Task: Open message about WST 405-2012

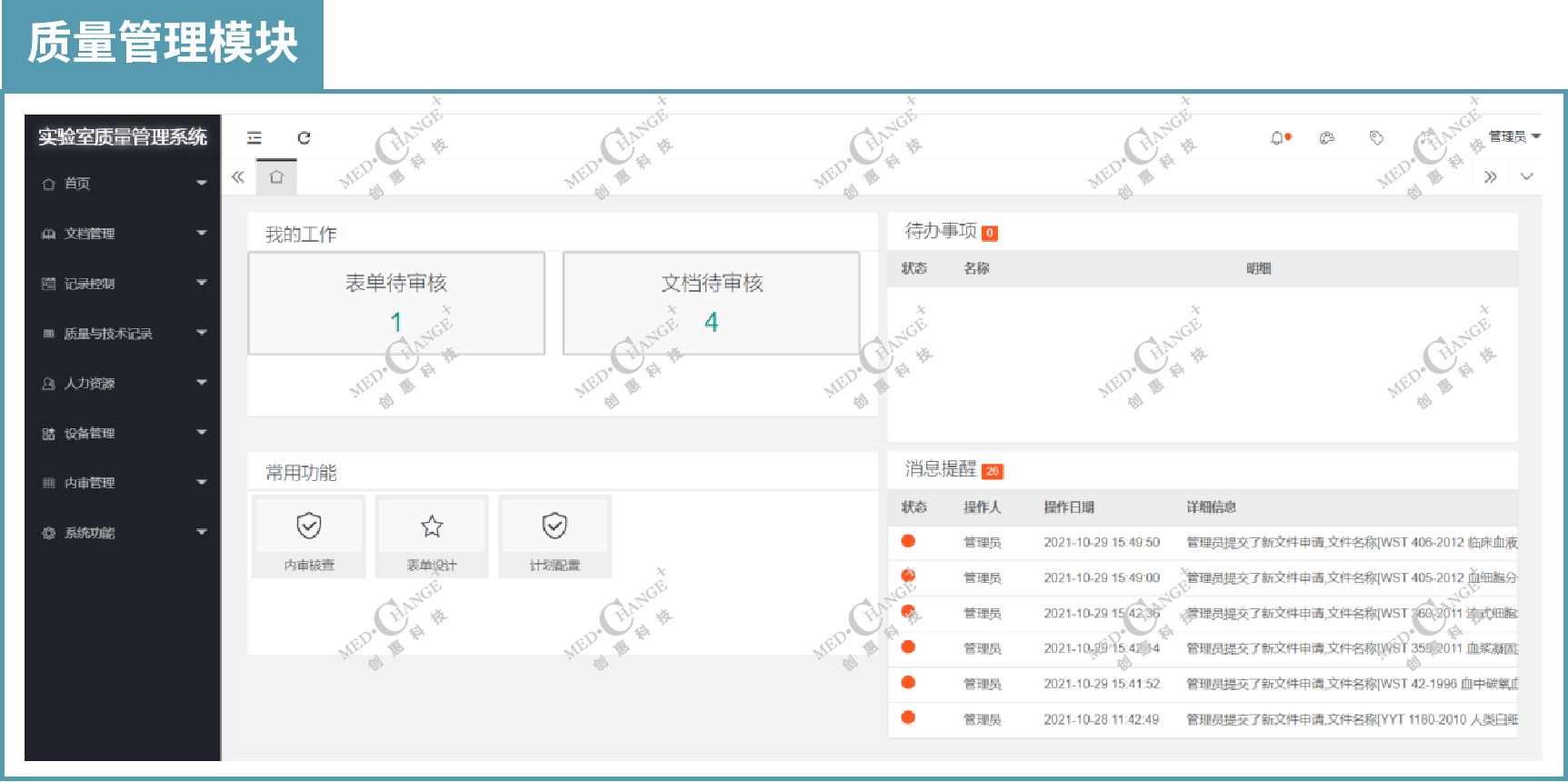Action: [1352, 578]
